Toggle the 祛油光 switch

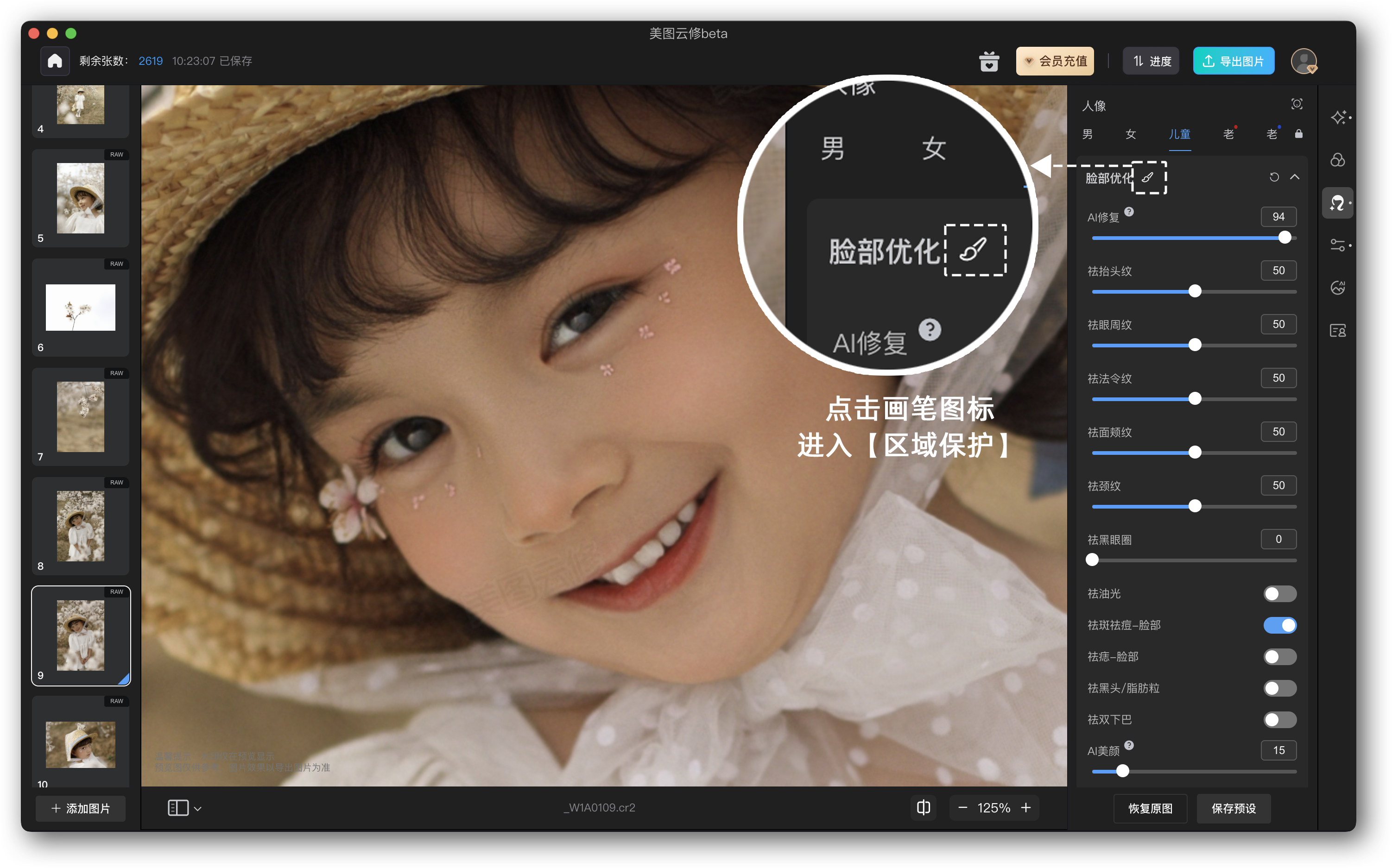click(x=1279, y=594)
